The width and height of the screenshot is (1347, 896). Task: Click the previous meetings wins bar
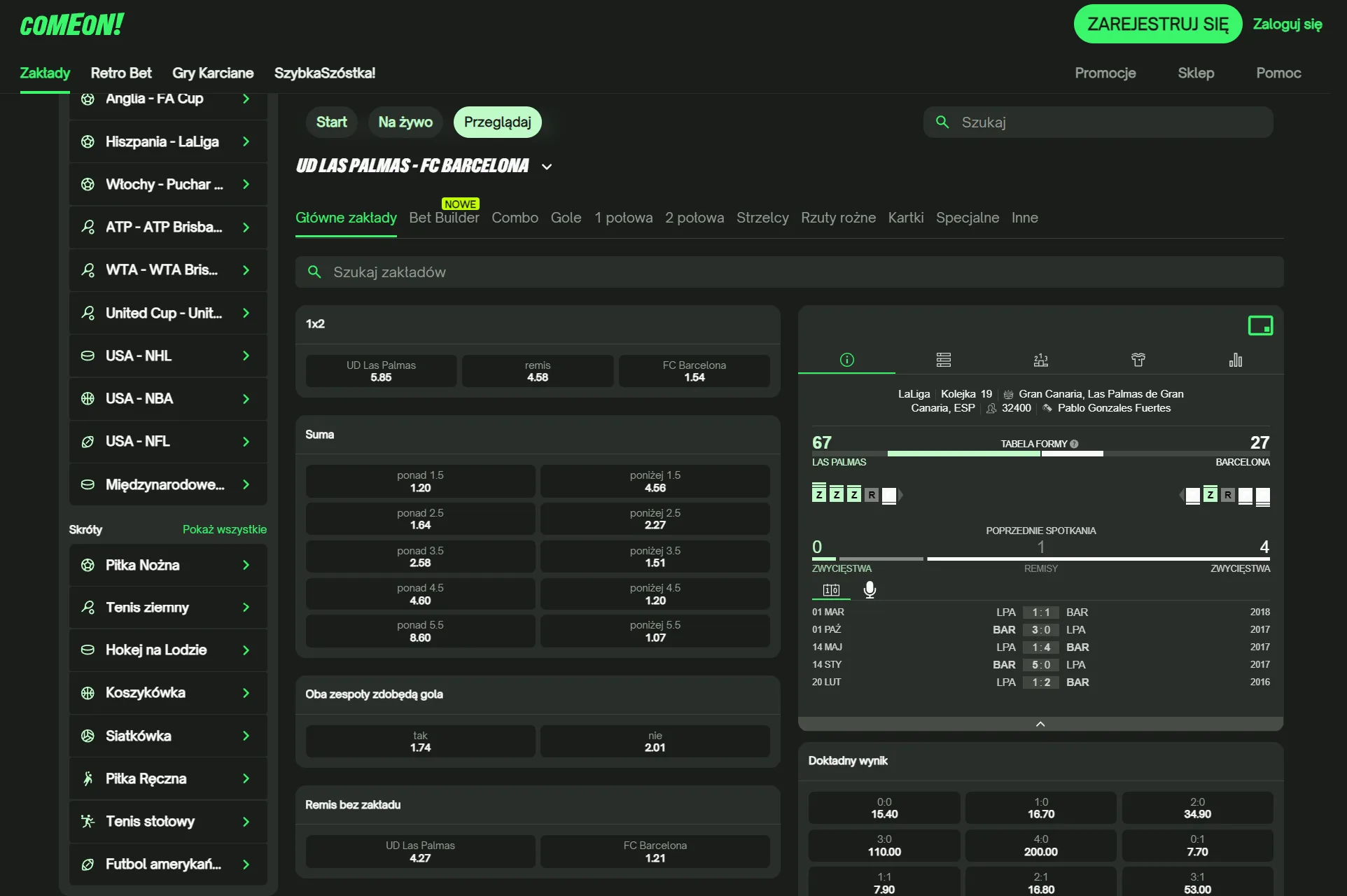coord(1040,559)
